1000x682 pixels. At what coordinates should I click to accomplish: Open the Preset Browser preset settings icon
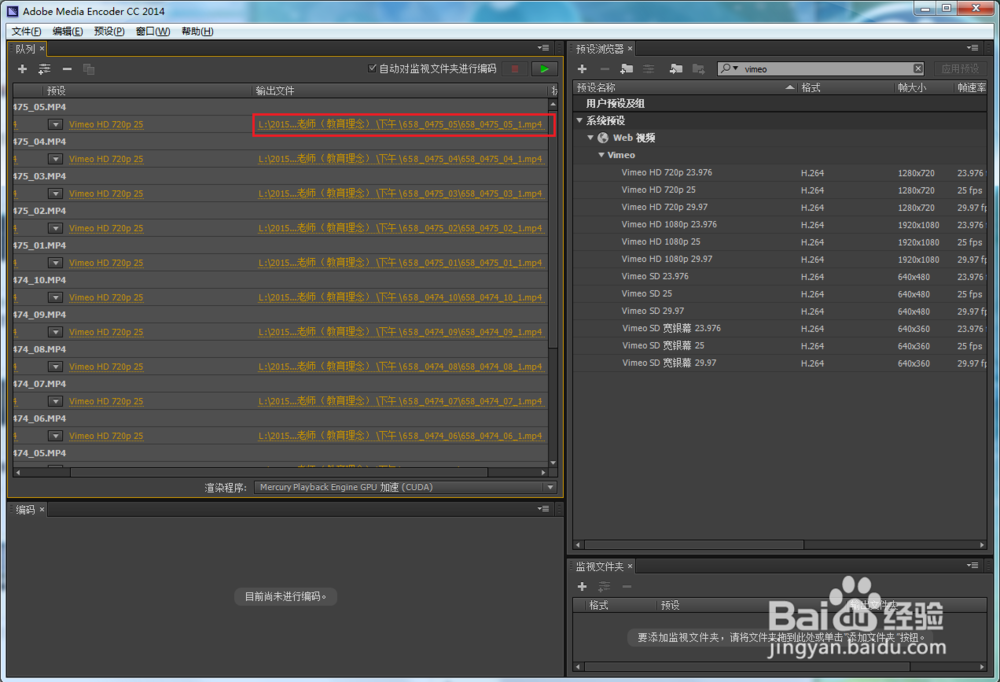click(649, 69)
